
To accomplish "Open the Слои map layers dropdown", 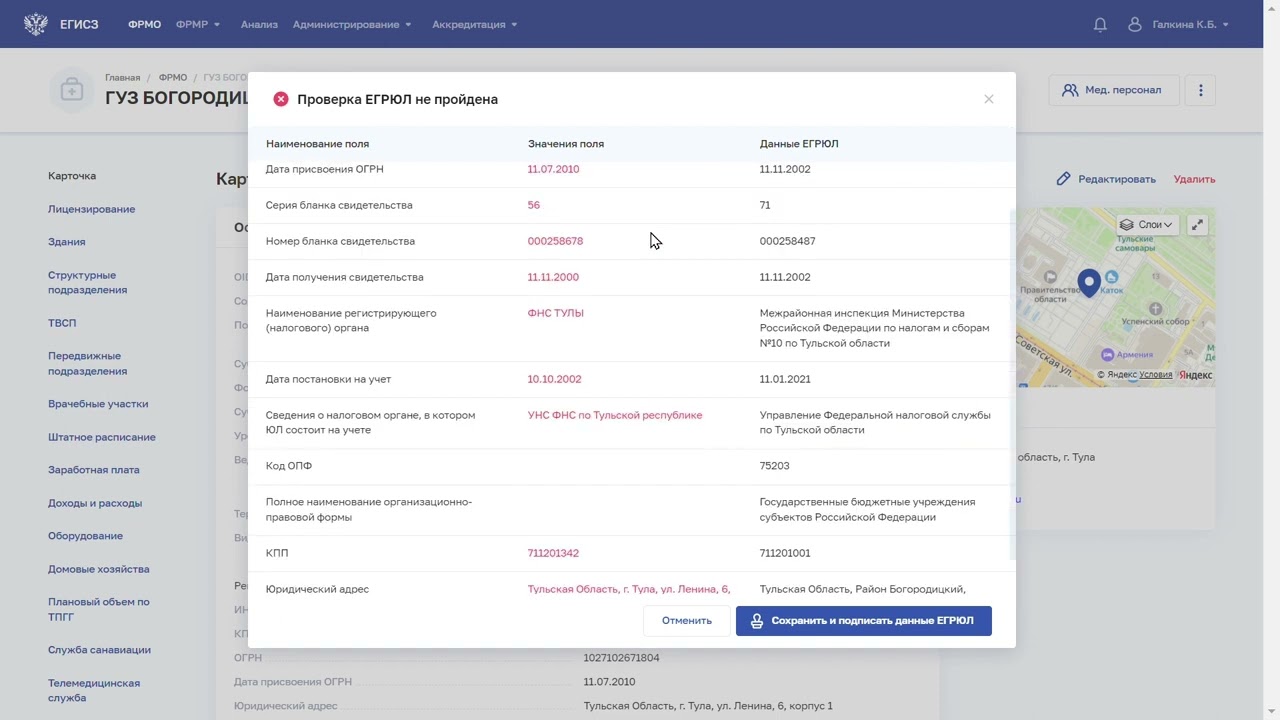I will [x=1146, y=225].
